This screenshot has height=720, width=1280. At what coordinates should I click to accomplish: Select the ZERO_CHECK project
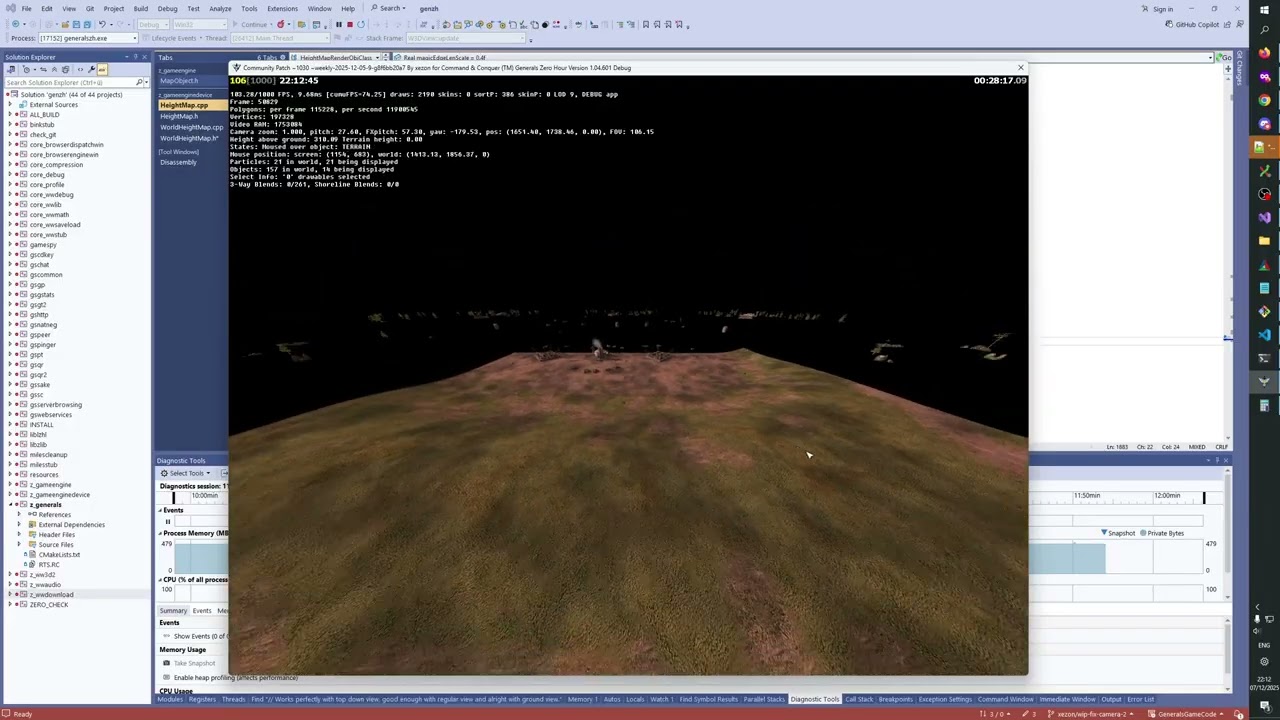(x=49, y=605)
